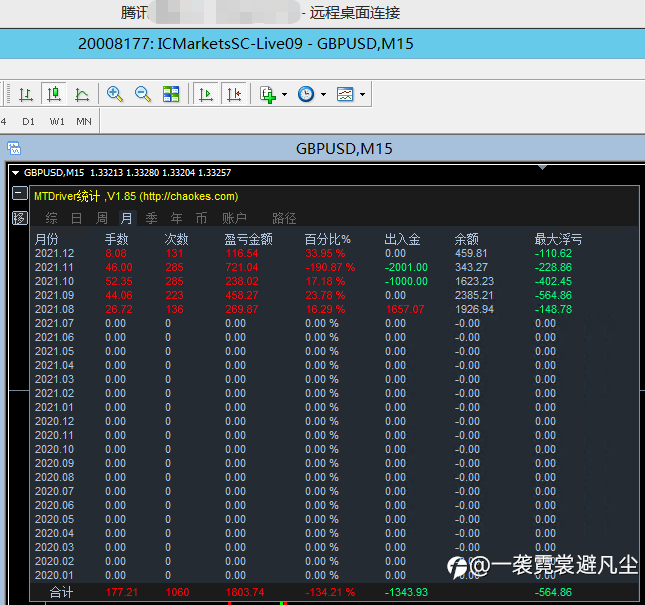Select the W1 timeframe

pyautogui.click(x=57, y=122)
